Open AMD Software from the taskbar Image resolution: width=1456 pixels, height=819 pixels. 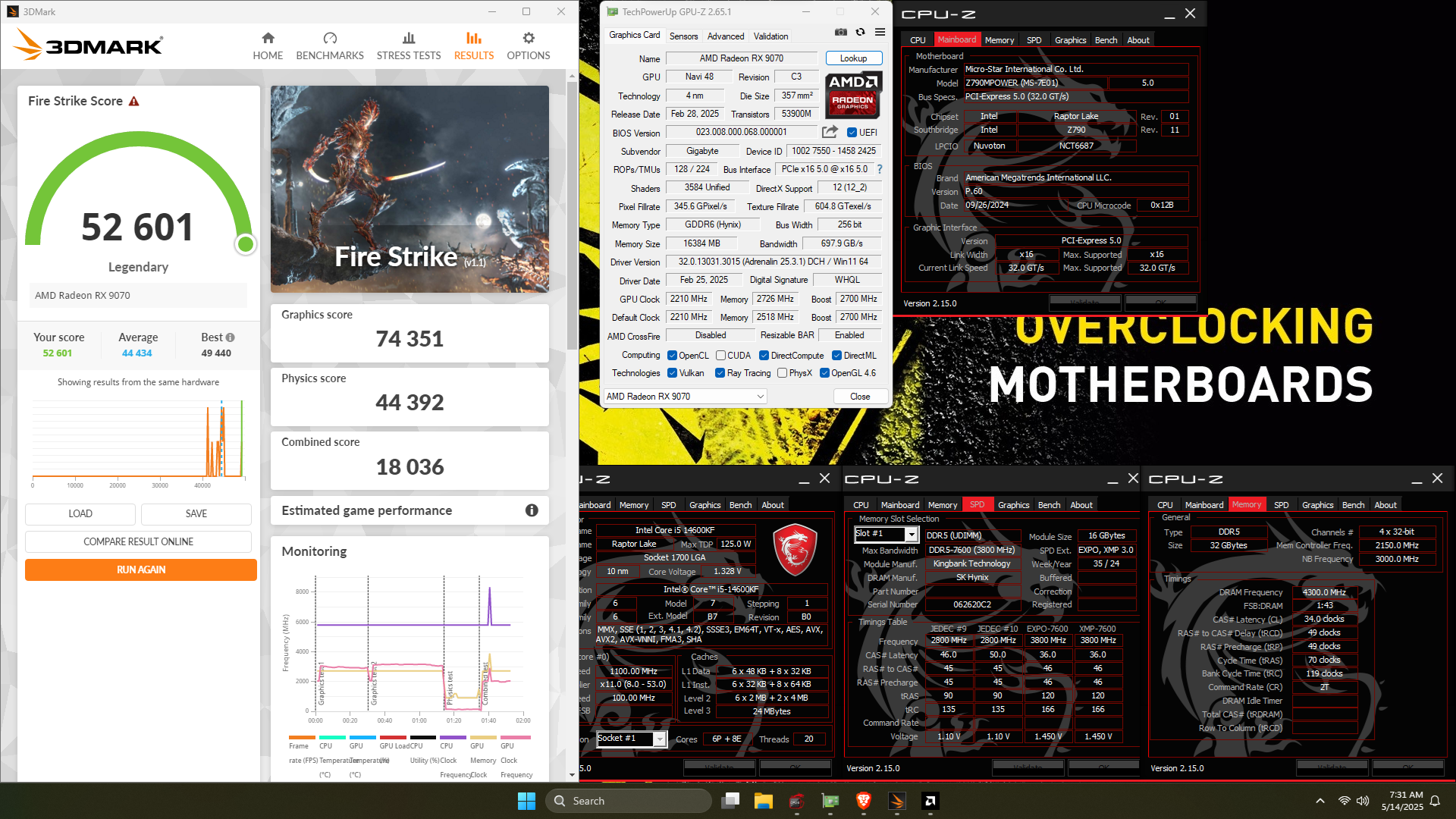click(x=930, y=801)
